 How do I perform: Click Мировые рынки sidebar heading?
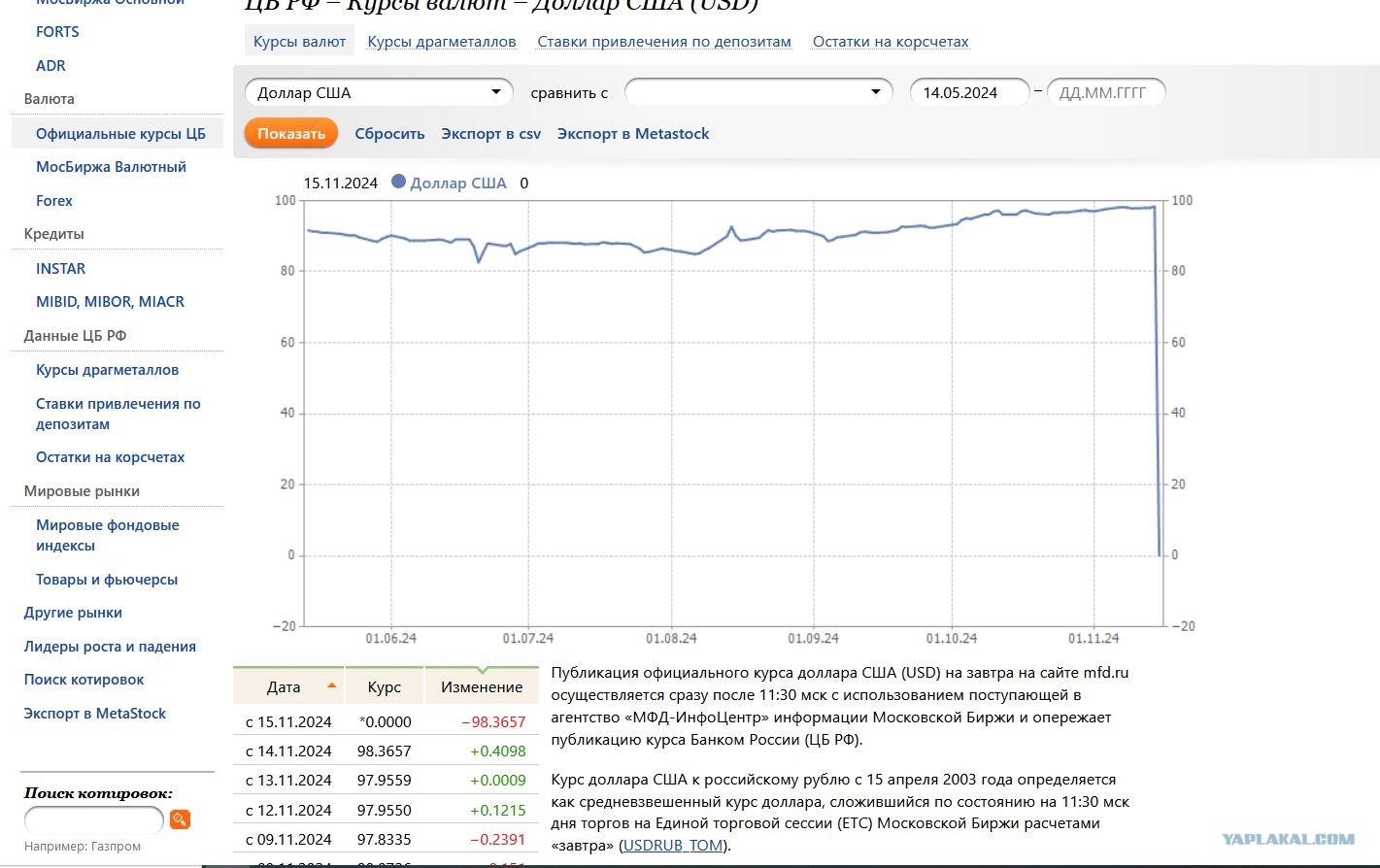[x=82, y=491]
